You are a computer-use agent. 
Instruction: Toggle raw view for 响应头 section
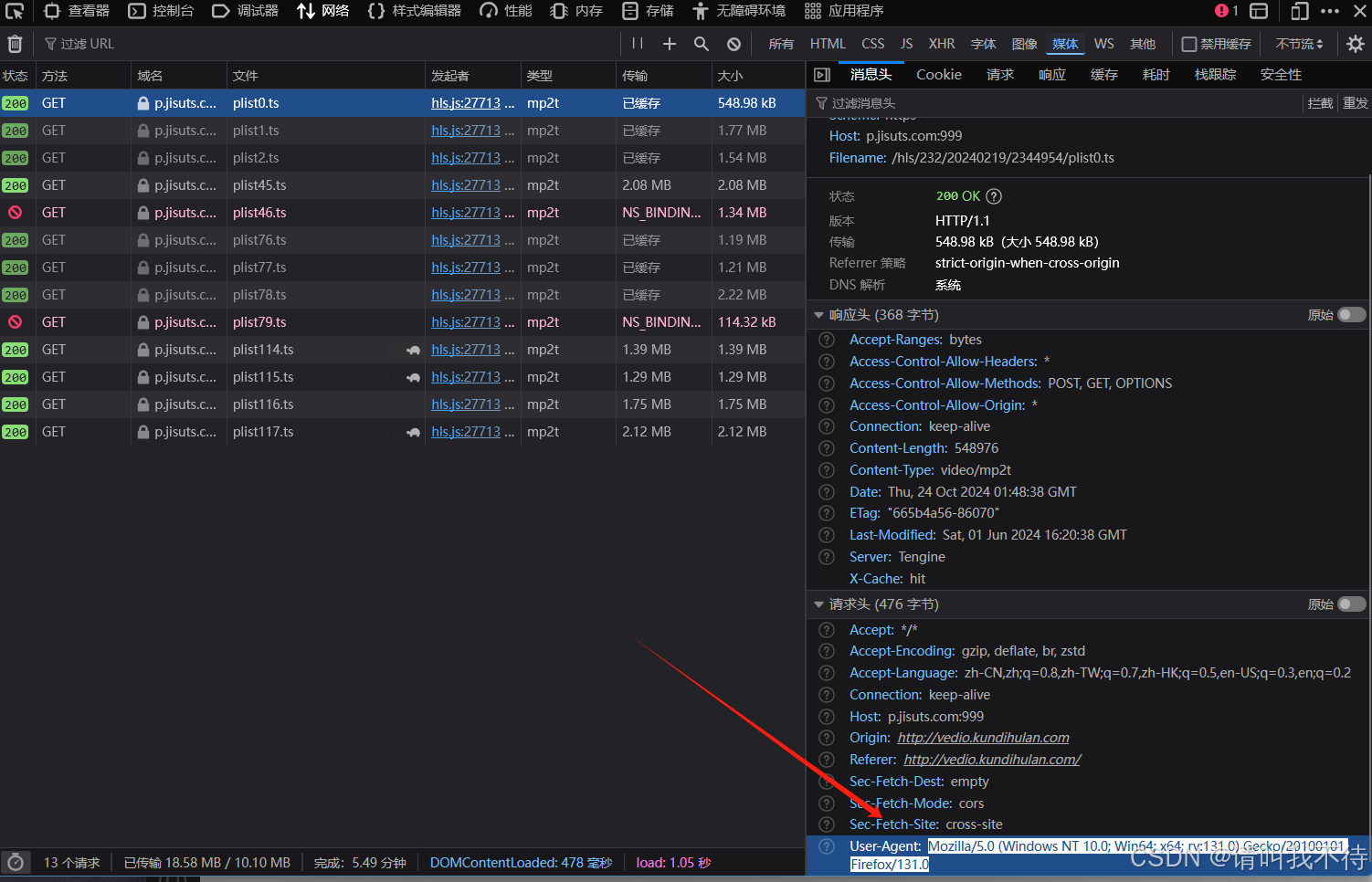tap(1351, 315)
